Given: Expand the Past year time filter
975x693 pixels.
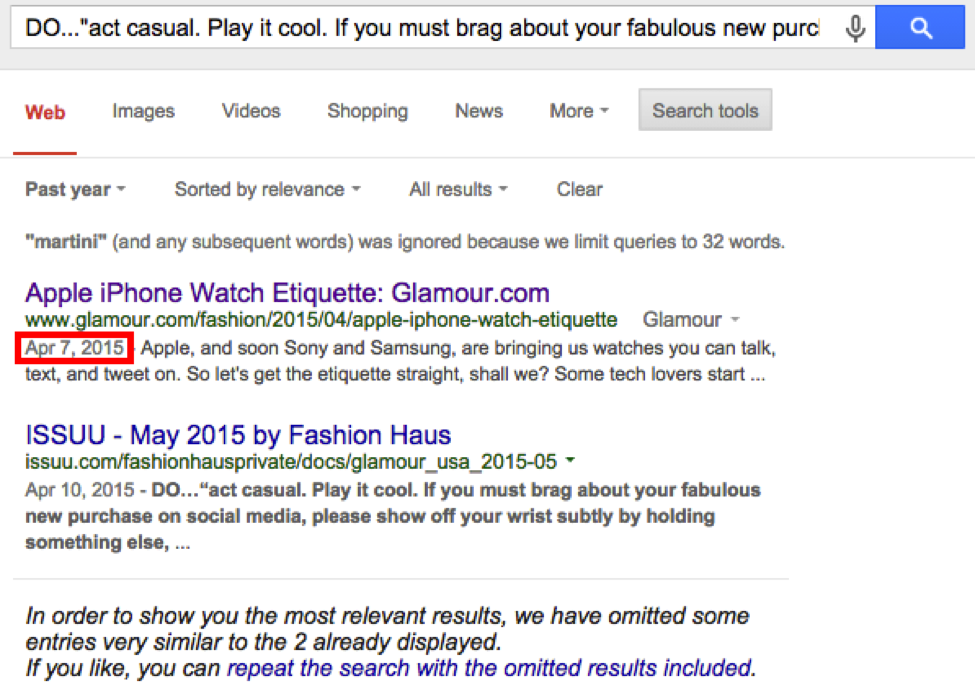Looking at the screenshot, I should 75,189.
